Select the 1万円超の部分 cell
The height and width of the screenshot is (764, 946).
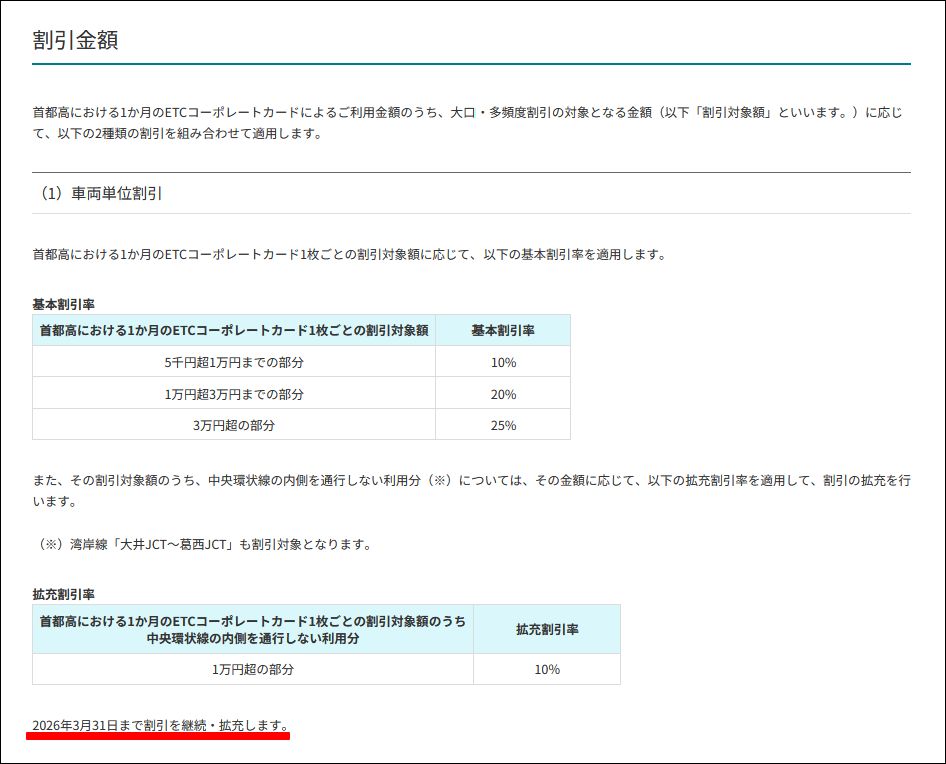[253, 669]
